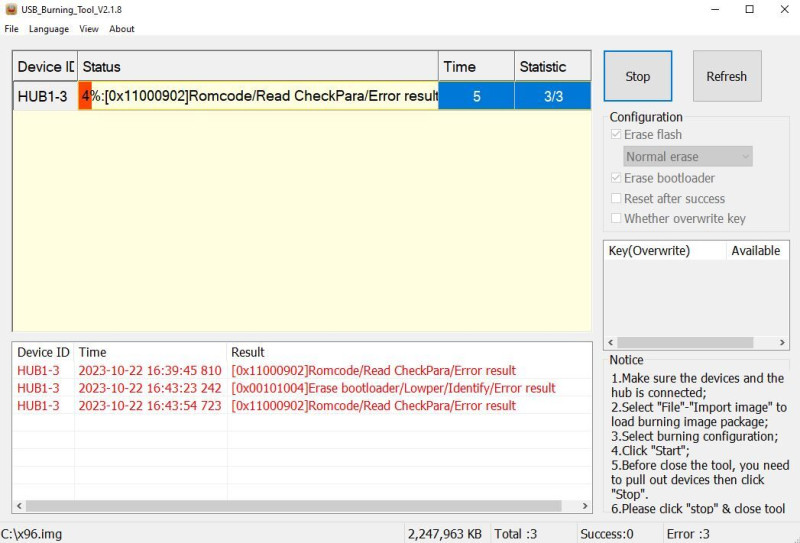Click the Statistic column header

[553, 66]
